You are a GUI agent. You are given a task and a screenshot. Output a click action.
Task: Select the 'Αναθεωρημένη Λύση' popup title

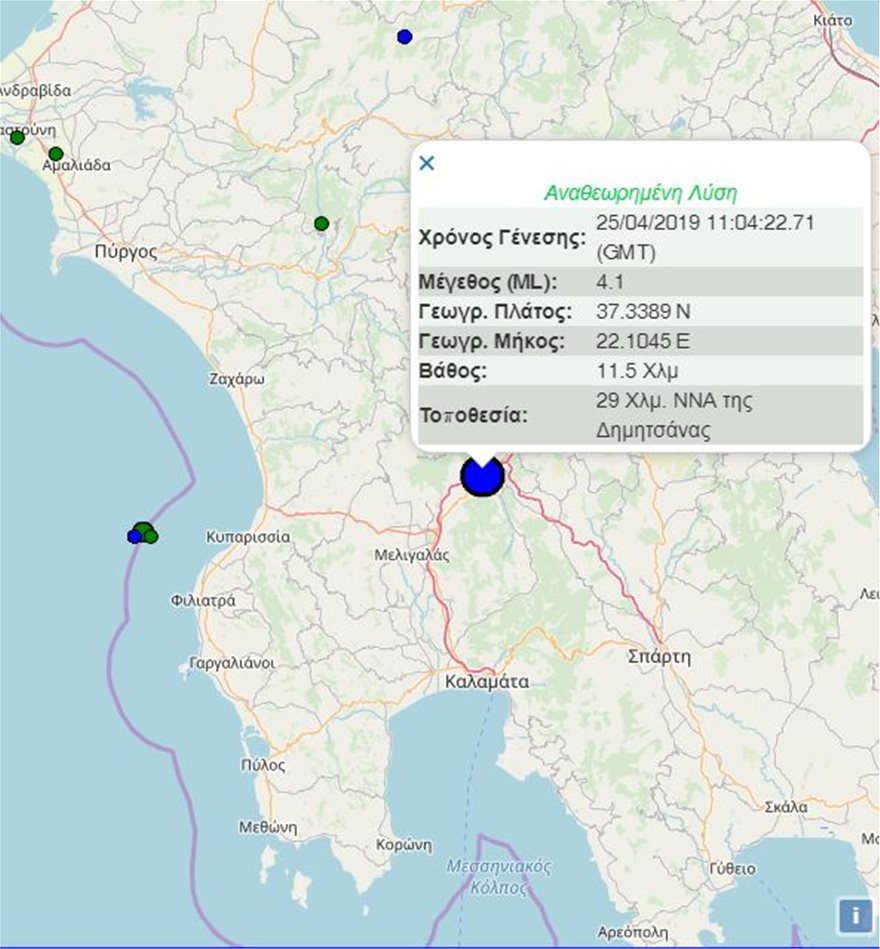coord(640,193)
